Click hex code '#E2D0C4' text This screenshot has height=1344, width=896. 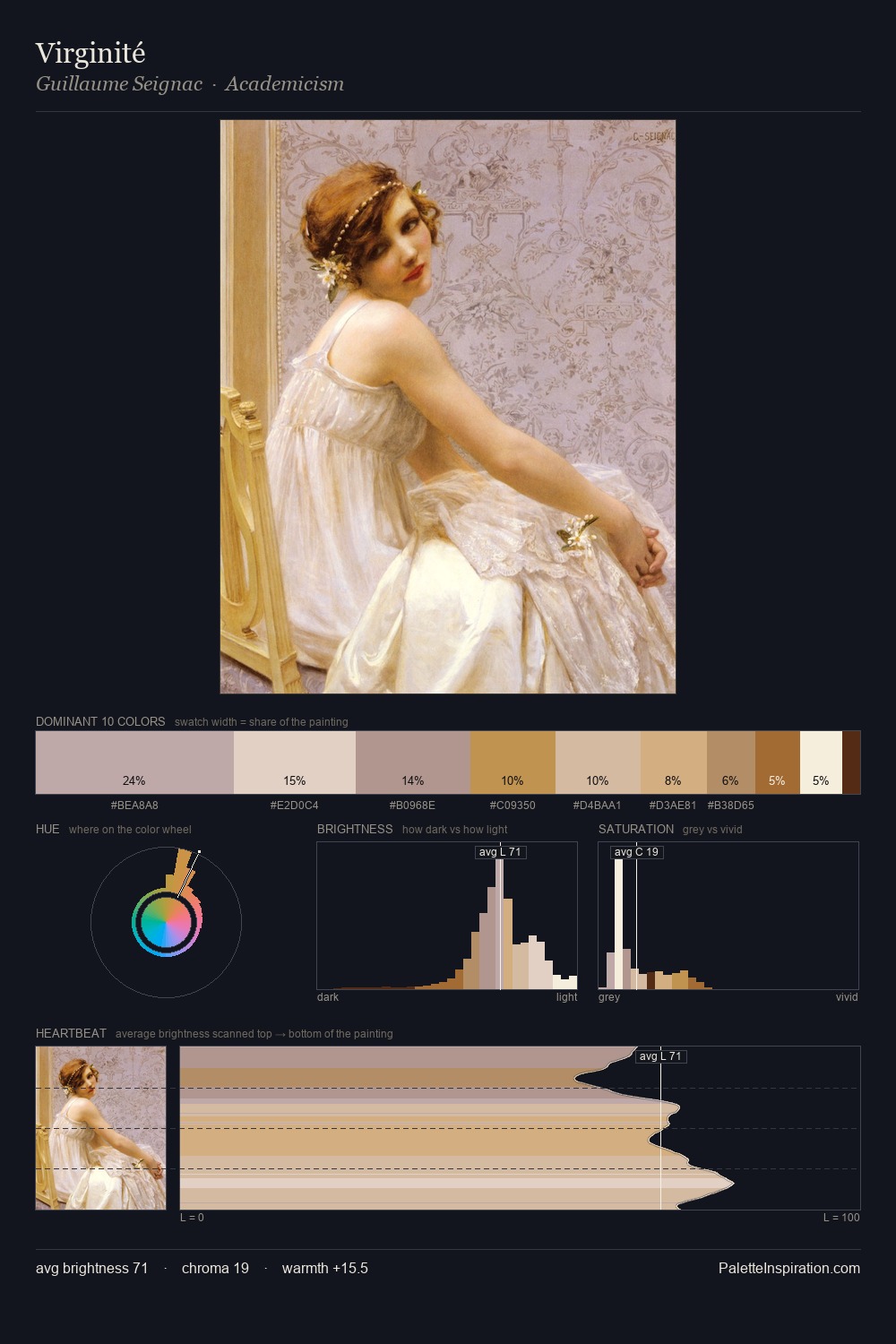(295, 806)
